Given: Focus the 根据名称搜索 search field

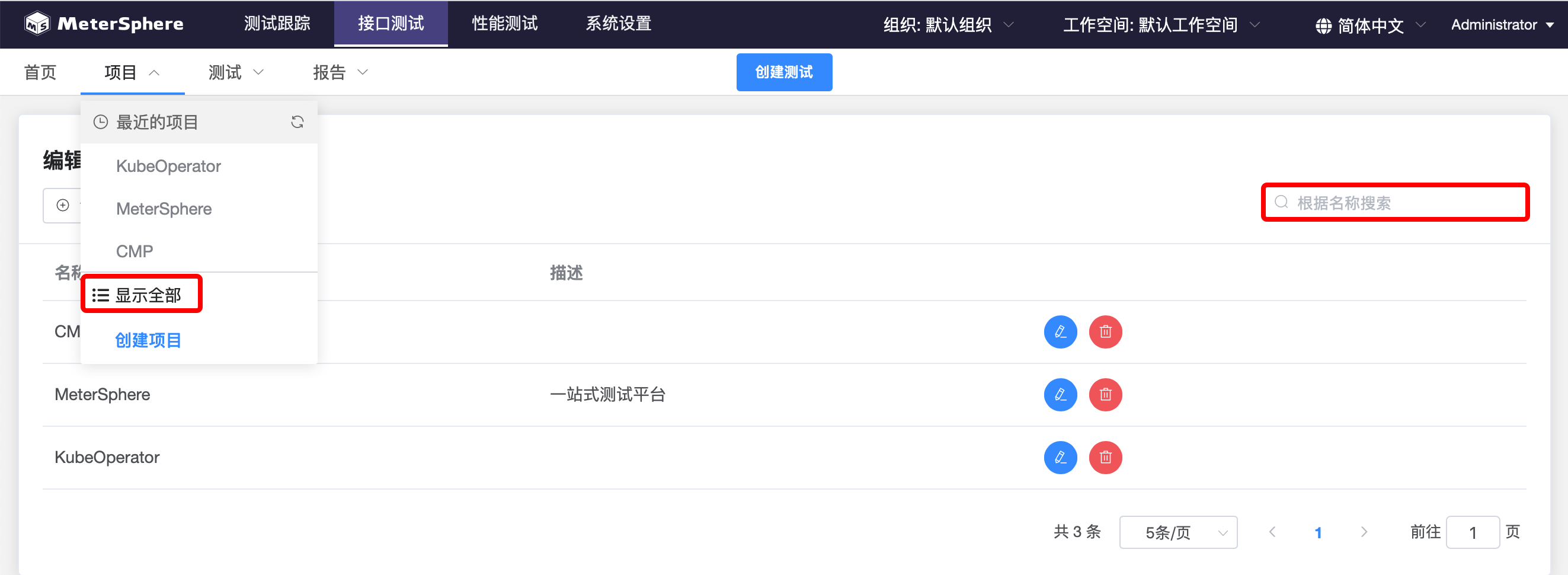Looking at the screenshot, I should (1395, 202).
